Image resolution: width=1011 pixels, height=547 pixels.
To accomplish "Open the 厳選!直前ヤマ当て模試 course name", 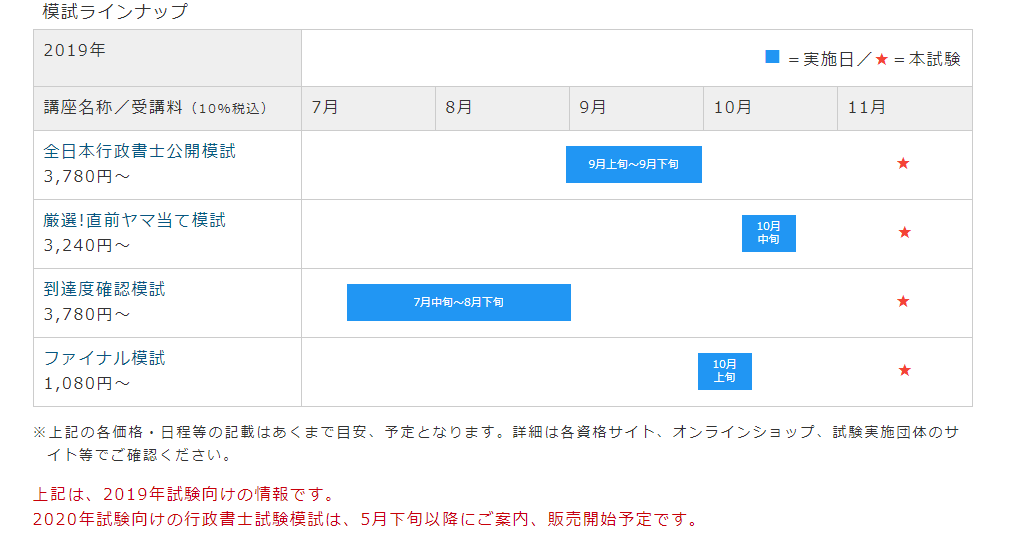I will [135, 220].
